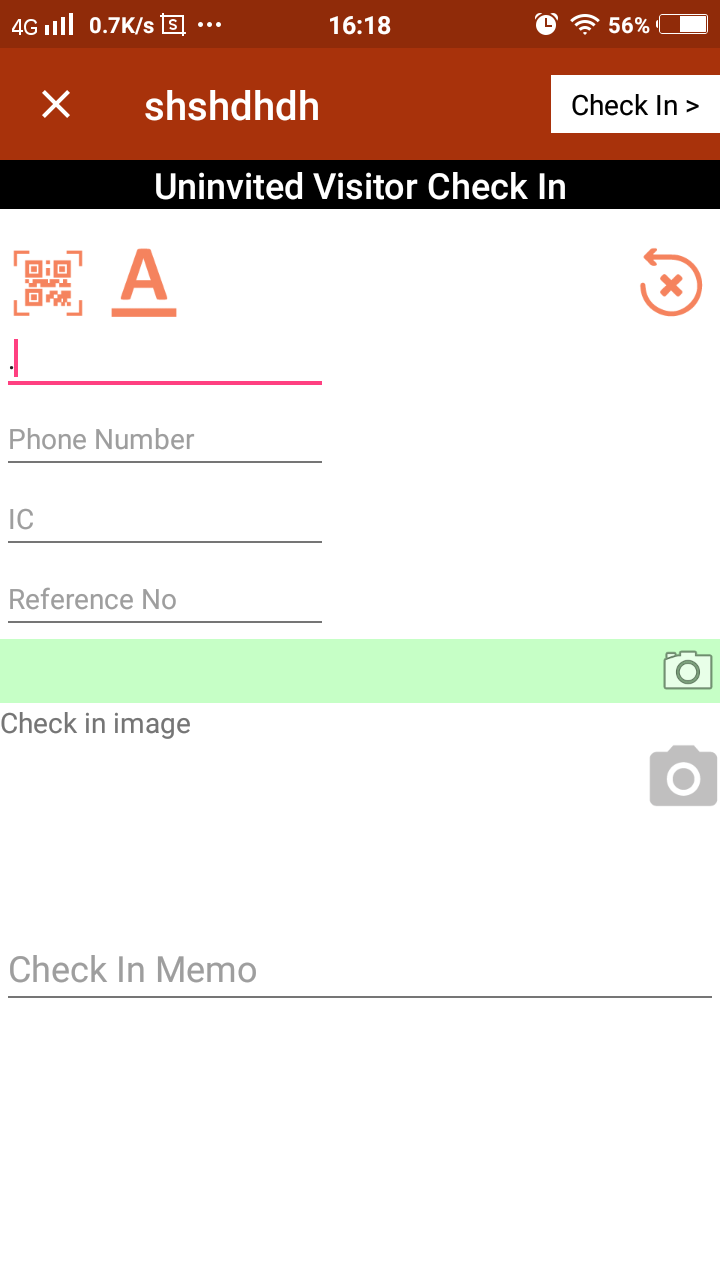The height and width of the screenshot is (1280, 720).
Task: Focus the Check In Memo field
Action: (x=360, y=970)
